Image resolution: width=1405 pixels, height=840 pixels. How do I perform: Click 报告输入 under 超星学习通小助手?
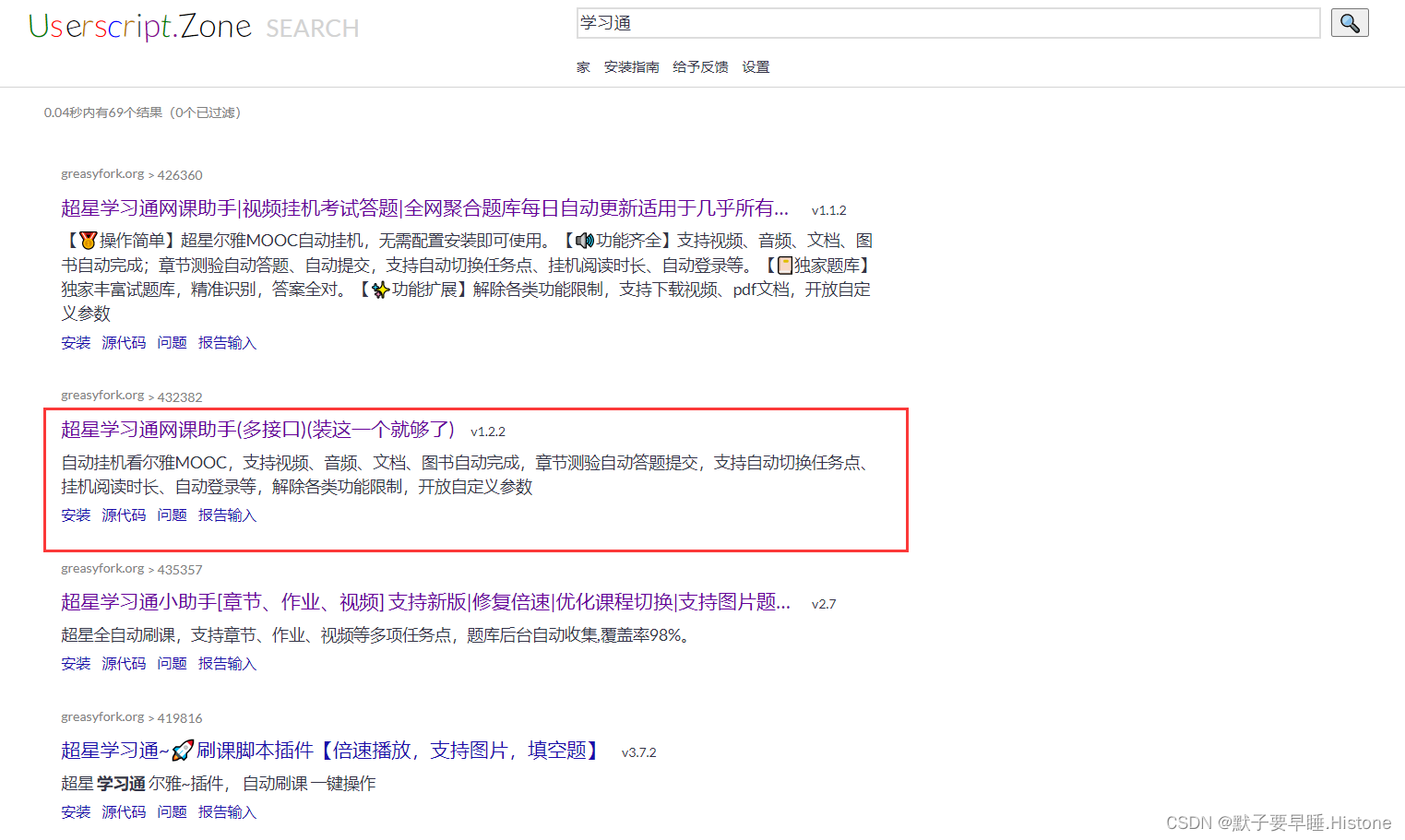point(227,663)
